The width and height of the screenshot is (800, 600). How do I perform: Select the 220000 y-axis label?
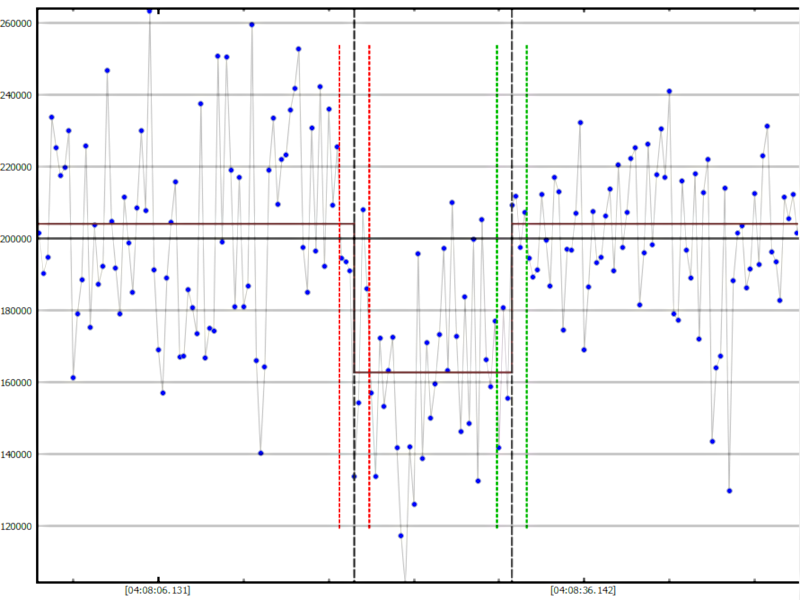tap(18, 167)
